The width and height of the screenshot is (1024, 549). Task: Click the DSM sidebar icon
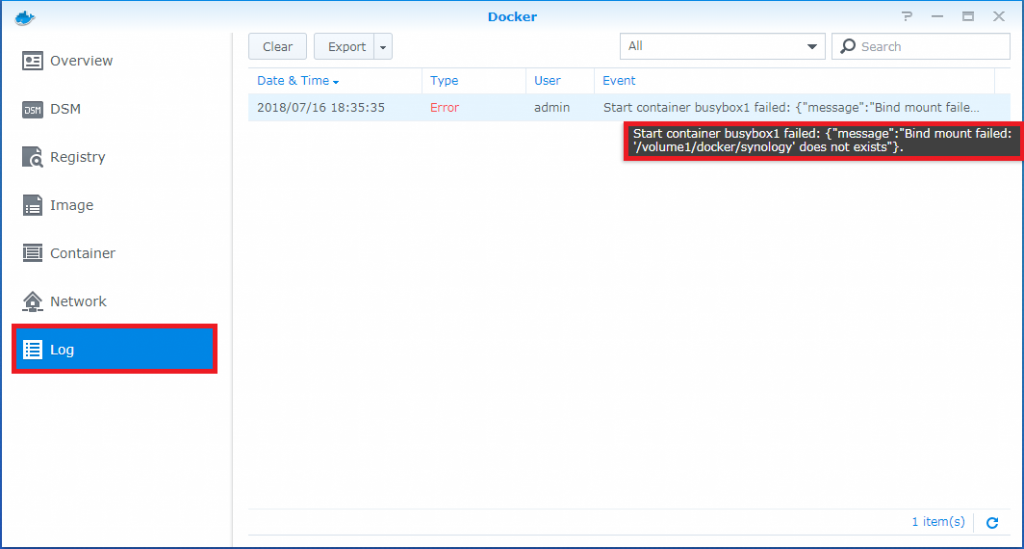point(32,110)
